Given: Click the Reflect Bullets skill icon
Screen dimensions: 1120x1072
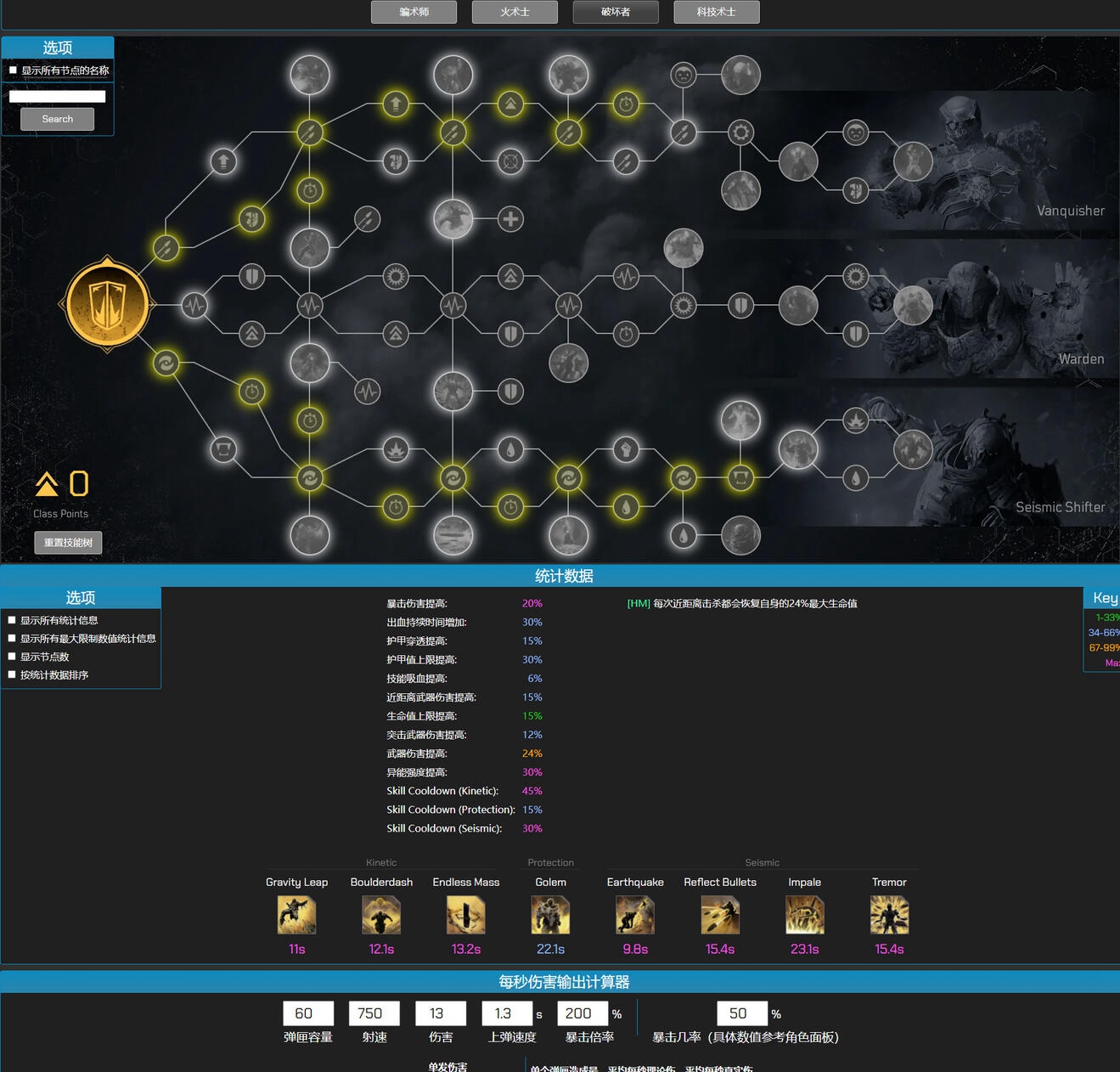Looking at the screenshot, I should (x=720, y=916).
